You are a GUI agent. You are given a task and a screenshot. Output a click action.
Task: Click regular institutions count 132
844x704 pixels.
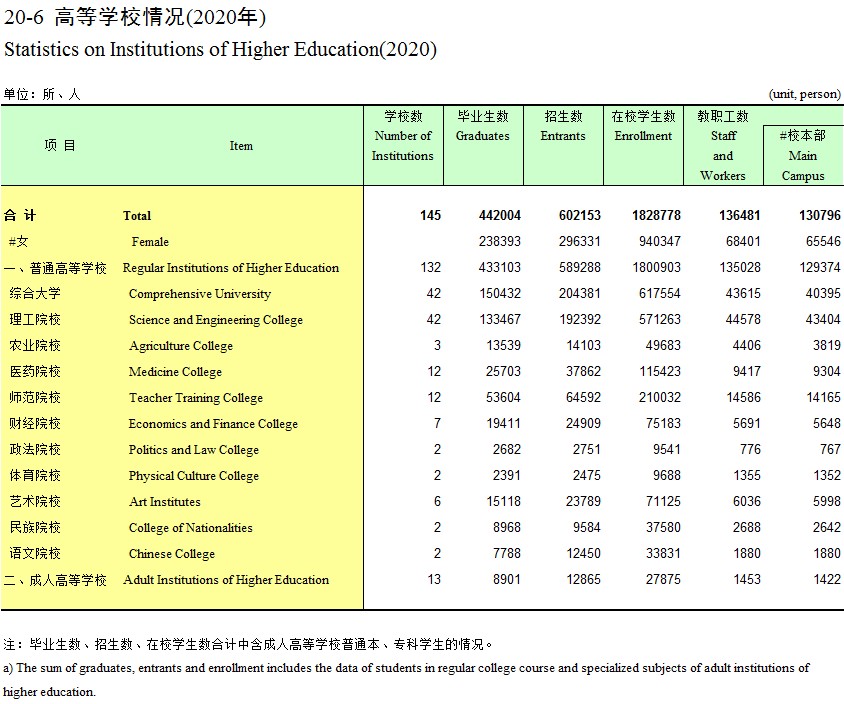[x=431, y=267]
